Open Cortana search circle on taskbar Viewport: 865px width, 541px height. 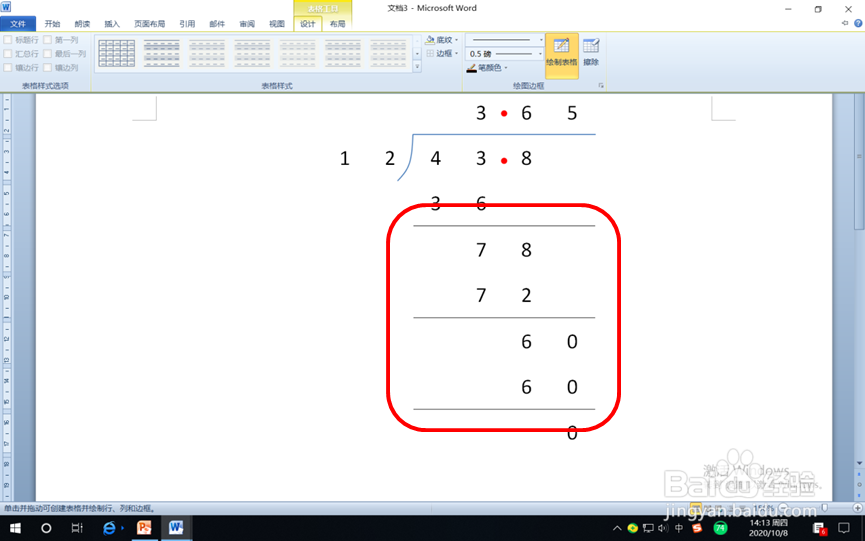click(46, 528)
